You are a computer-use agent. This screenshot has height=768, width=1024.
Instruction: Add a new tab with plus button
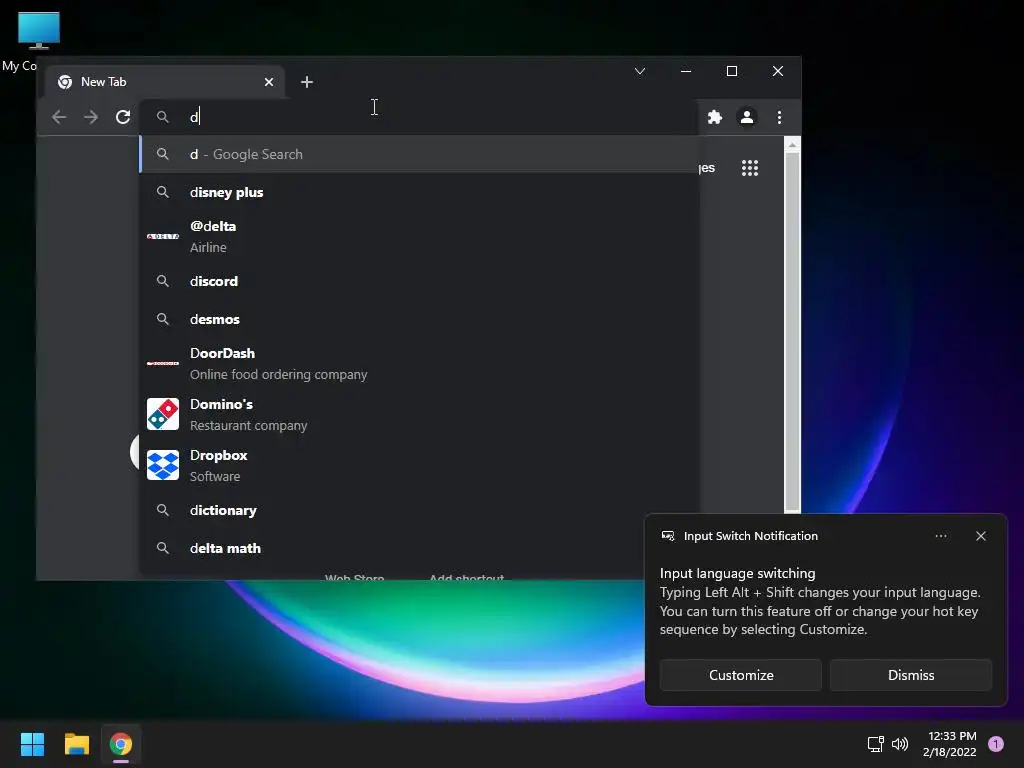click(307, 82)
